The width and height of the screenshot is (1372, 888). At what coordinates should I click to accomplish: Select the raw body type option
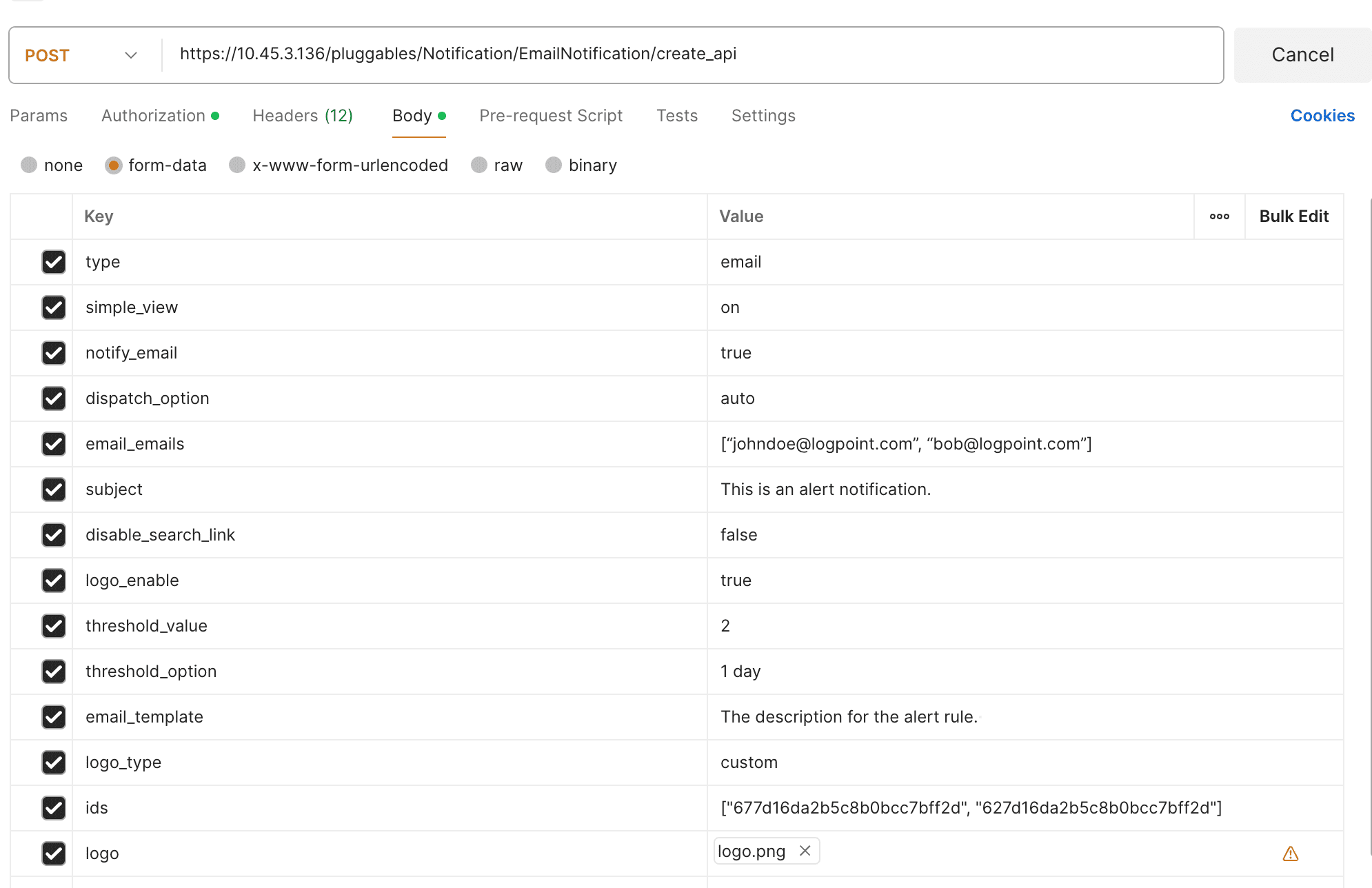point(479,165)
